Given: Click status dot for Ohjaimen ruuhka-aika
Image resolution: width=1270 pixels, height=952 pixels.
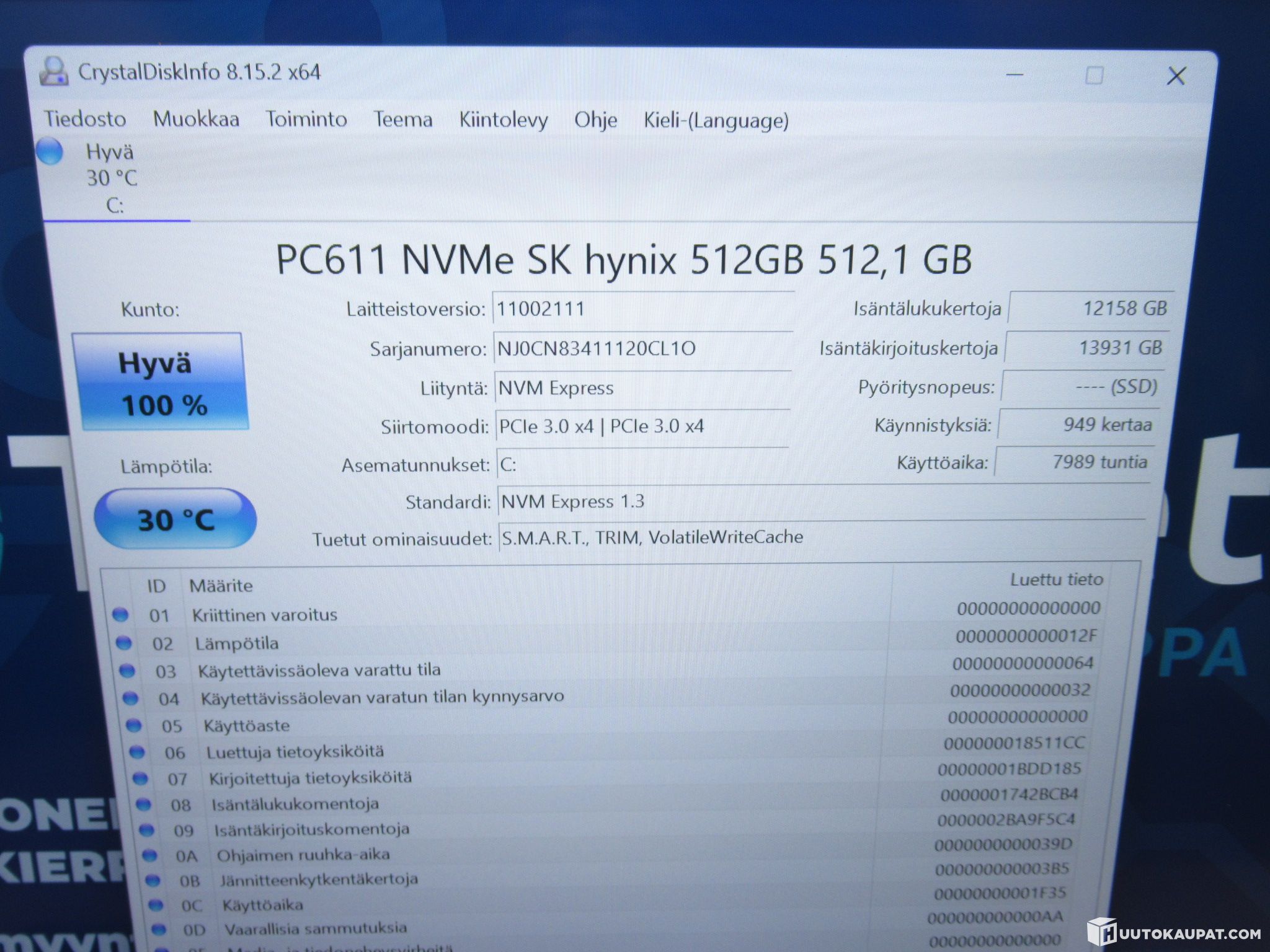Looking at the screenshot, I should [150, 855].
